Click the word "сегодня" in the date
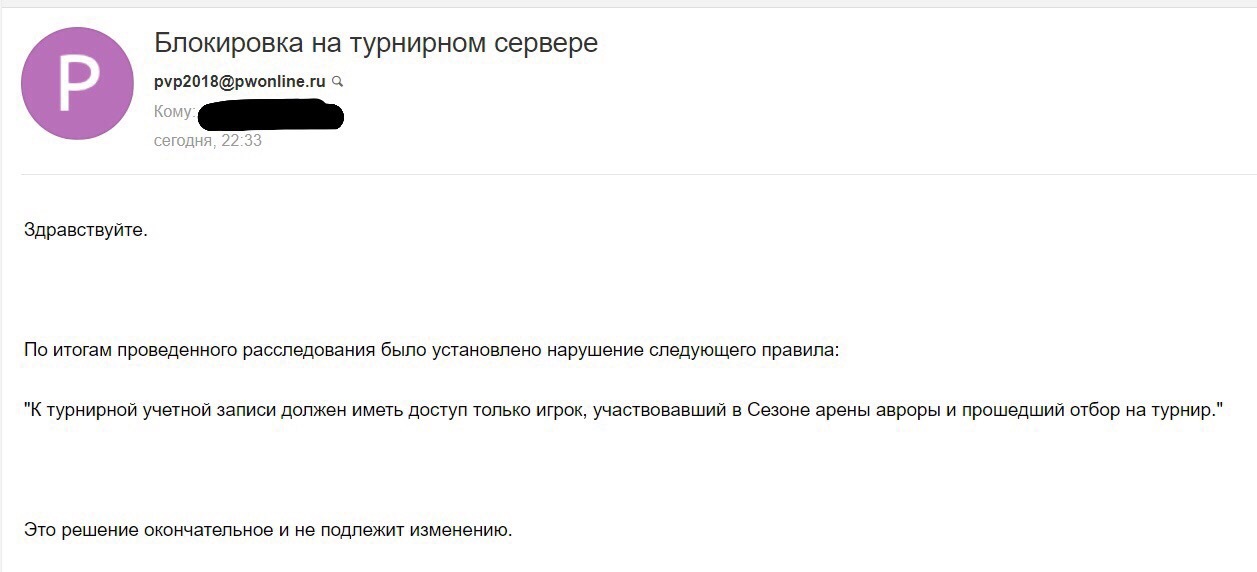 (x=183, y=141)
